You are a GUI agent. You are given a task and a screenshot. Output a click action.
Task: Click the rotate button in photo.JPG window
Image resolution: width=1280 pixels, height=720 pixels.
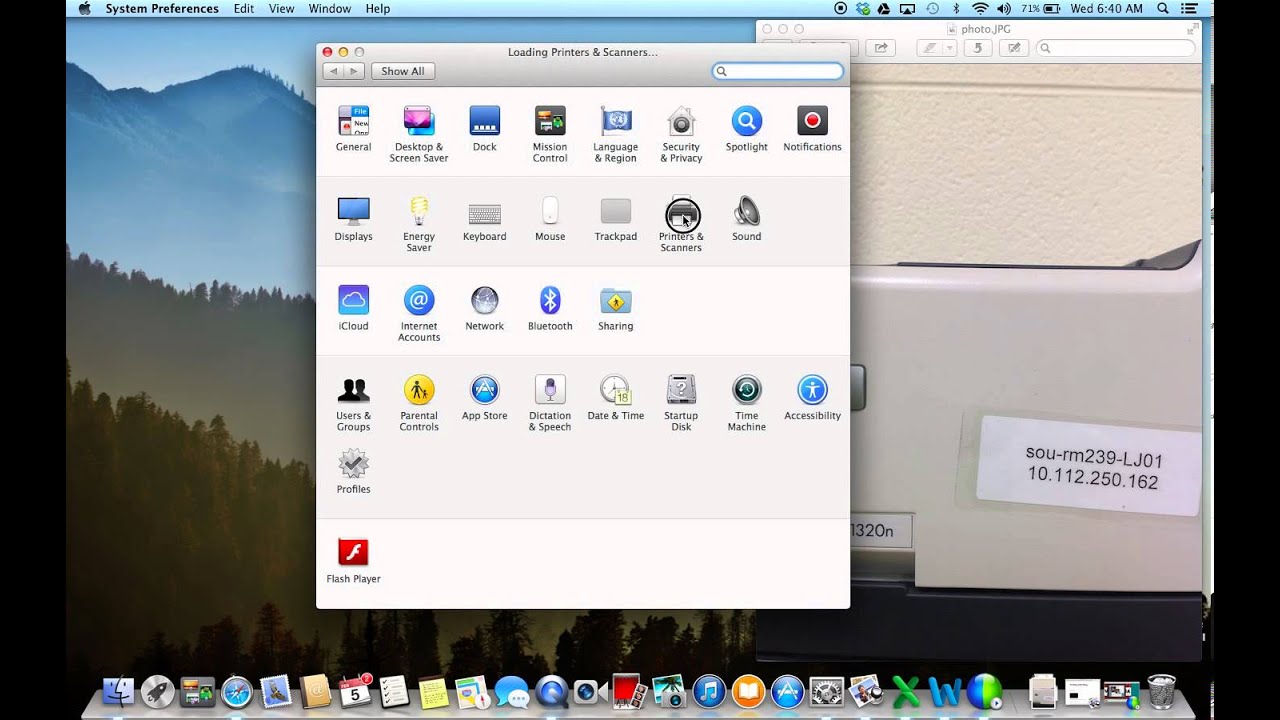pyautogui.click(x=977, y=48)
